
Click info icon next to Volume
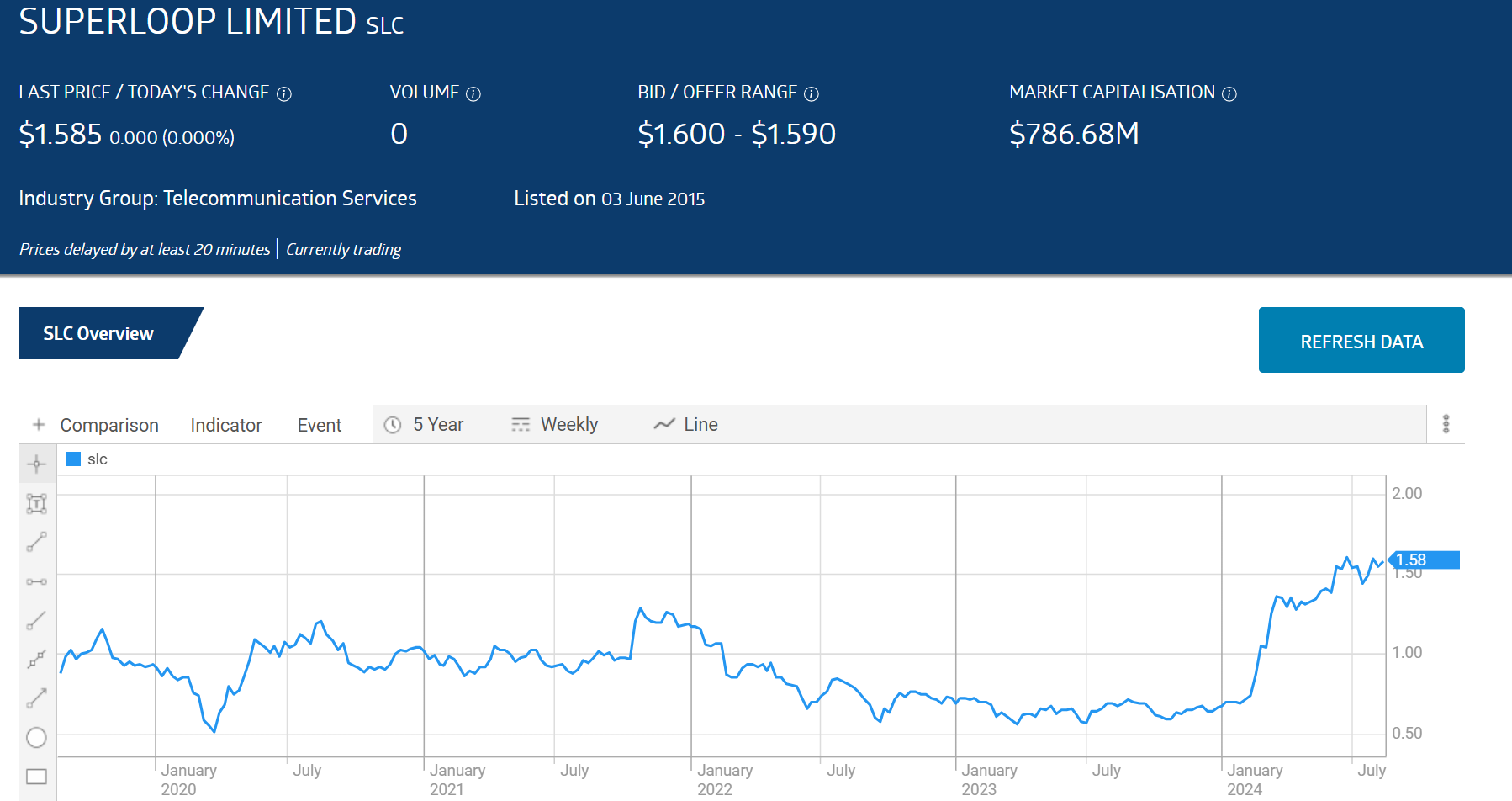click(473, 93)
